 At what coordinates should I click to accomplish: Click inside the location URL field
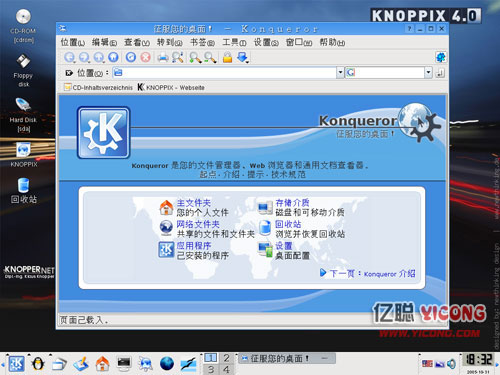coord(225,73)
